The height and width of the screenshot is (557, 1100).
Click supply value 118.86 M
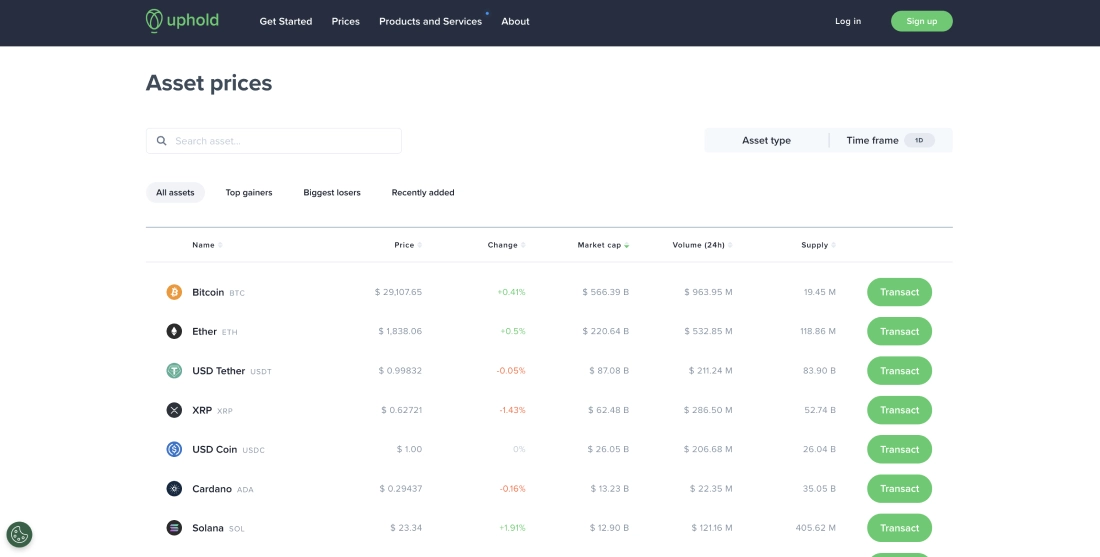818,331
